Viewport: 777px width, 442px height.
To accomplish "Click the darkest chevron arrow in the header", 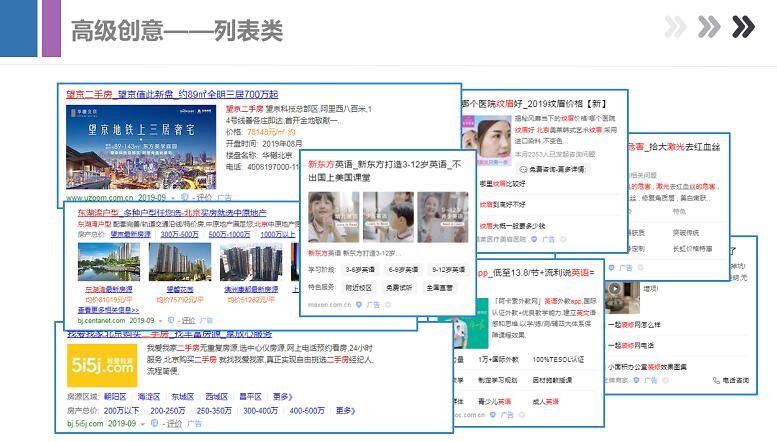I will [x=742, y=27].
